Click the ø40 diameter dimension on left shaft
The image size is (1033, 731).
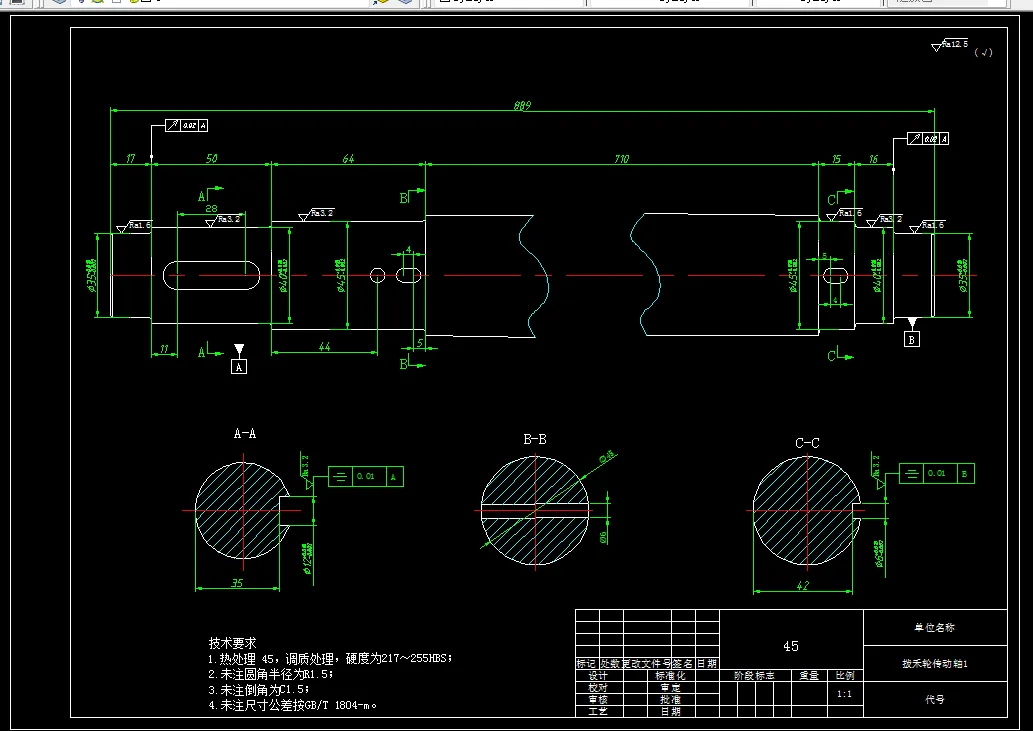(284, 276)
